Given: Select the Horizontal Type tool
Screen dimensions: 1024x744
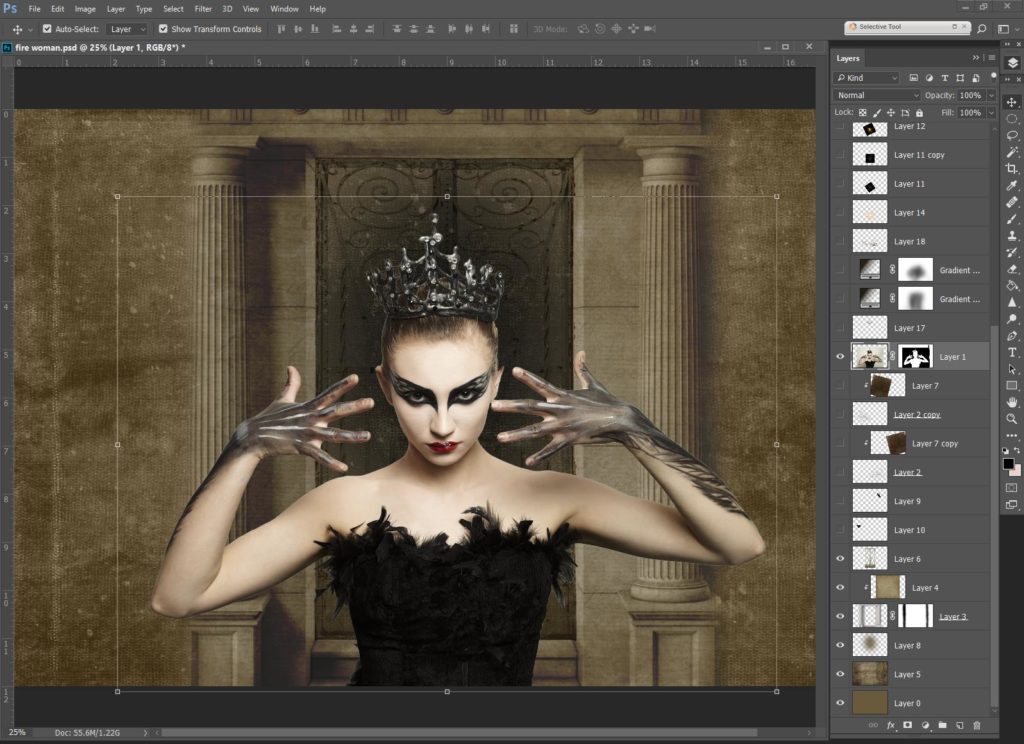Looking at the screenshot, I should pos(1012,352).
